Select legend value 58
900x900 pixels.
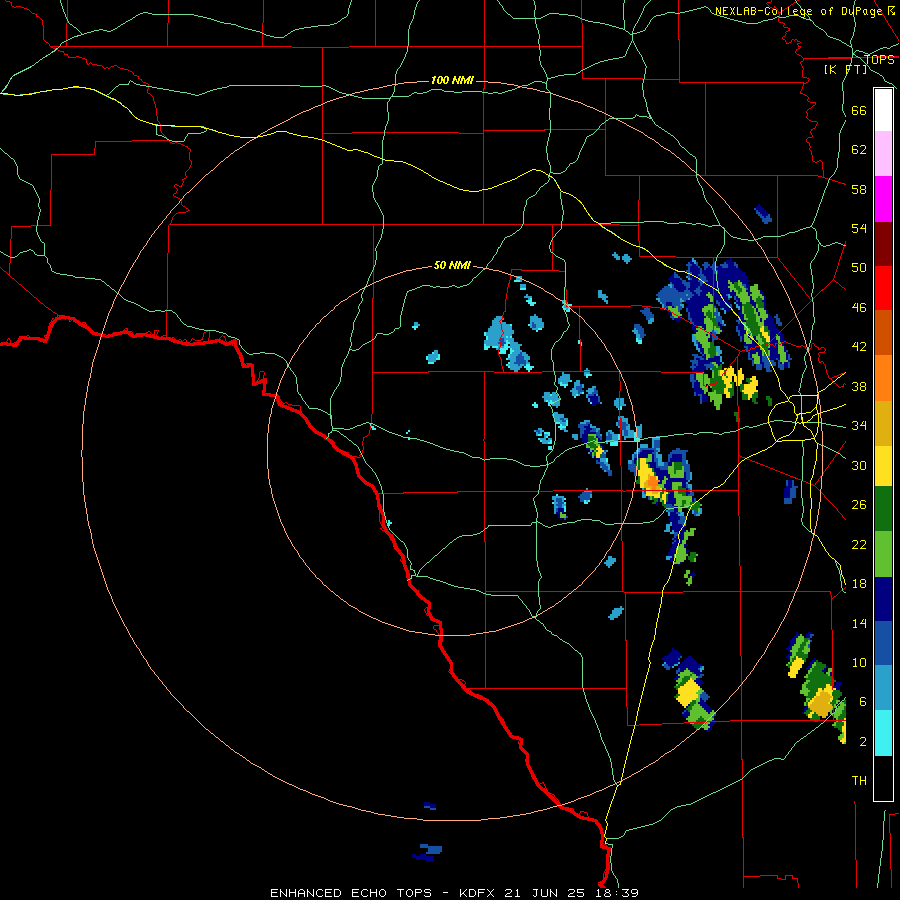pos(859,189)
